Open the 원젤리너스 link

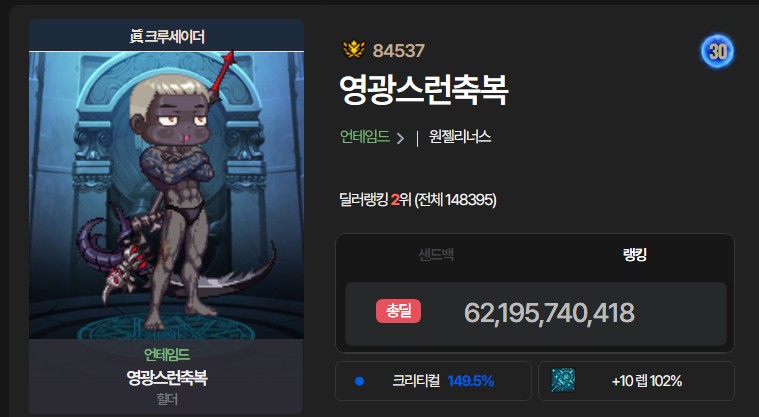[x=460, y=137]
